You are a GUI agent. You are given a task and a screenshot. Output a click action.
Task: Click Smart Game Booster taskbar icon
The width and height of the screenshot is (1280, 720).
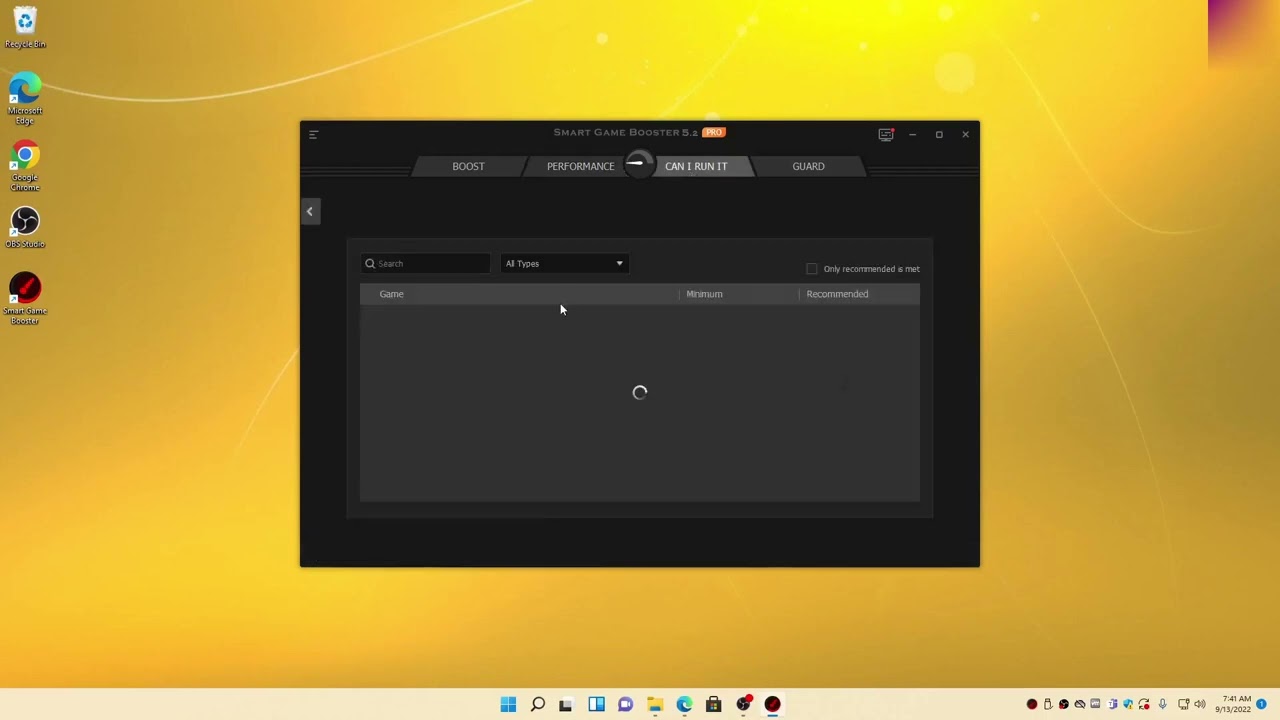tap(772, 704)
